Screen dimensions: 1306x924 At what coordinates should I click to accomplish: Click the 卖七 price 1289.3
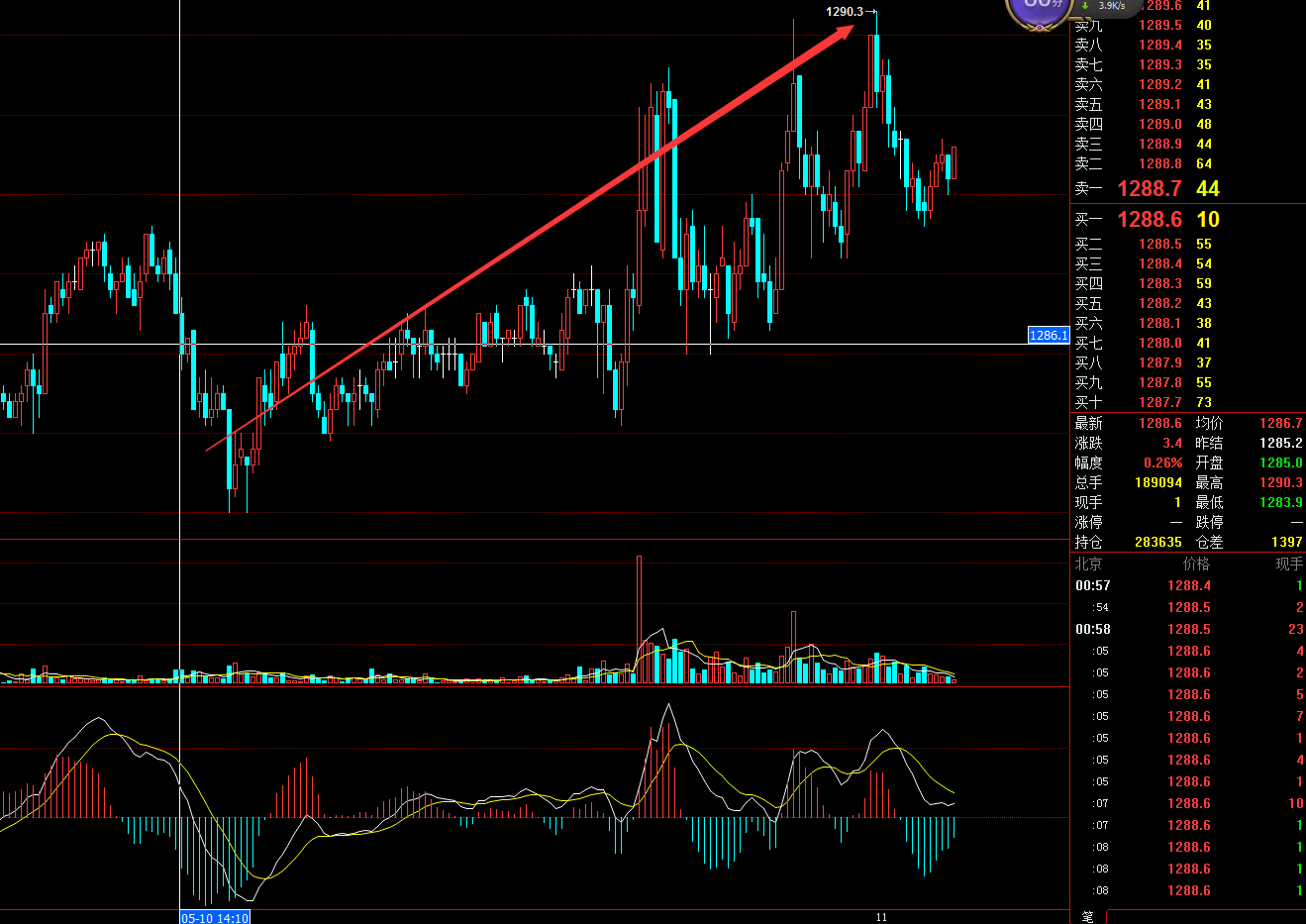pyautogui.click(x=1160, y=64)
